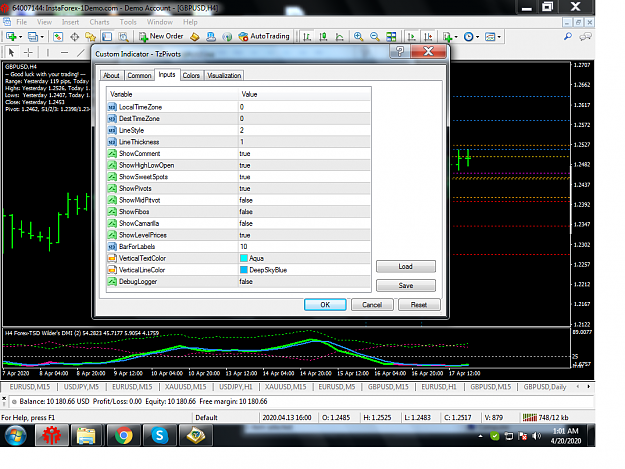625x469 pixels.
Task: Toggle the Market Watch window icon
Action: tap(58, 37)
